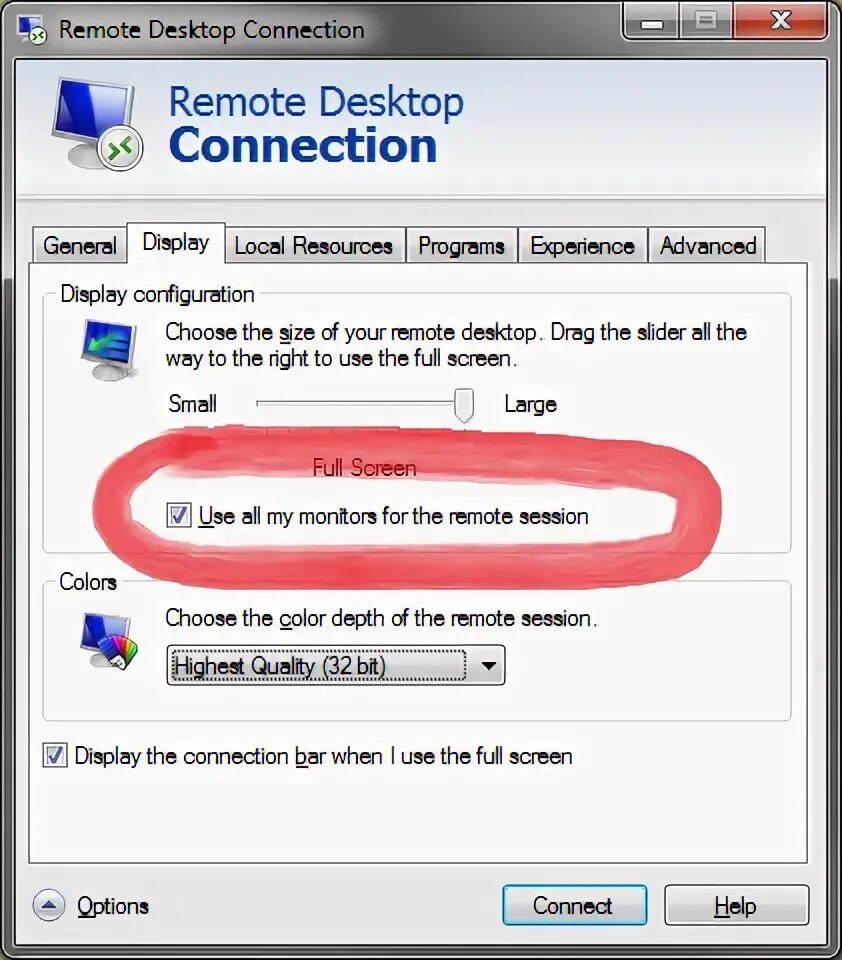Click the large Remote Desktop monitor logo
The height and width of the screenshot is (960, 842).
click(x=97, y=122)
